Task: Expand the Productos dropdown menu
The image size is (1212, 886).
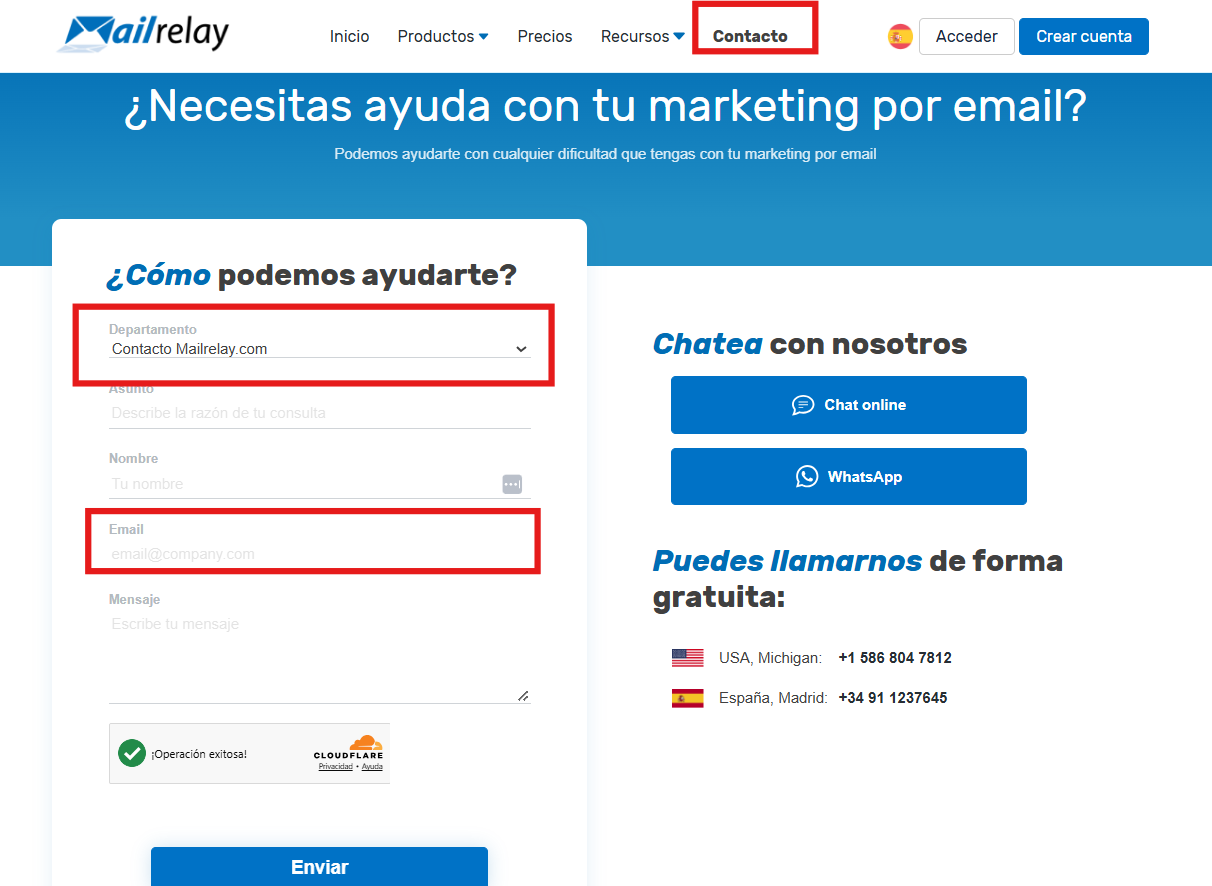Action: coord(443,36)
